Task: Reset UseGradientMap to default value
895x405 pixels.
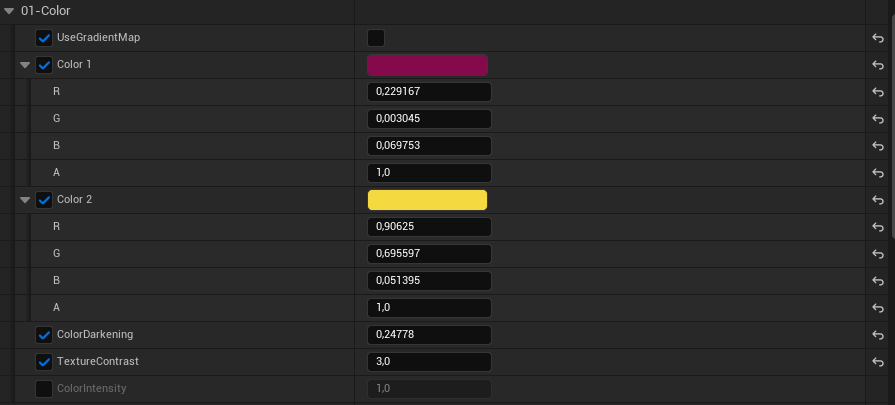Action: pos(878,38)
